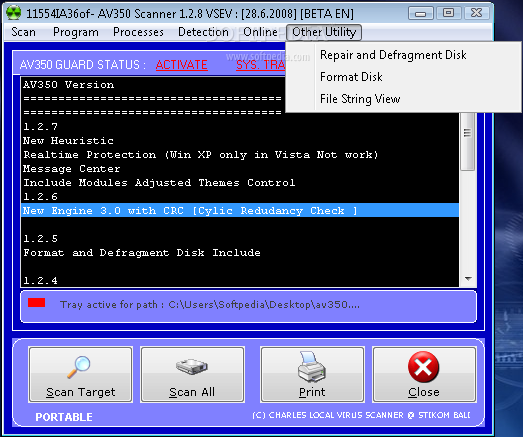
Task: Select the 'AV350 Version' header line
Action: coord(153,84)
